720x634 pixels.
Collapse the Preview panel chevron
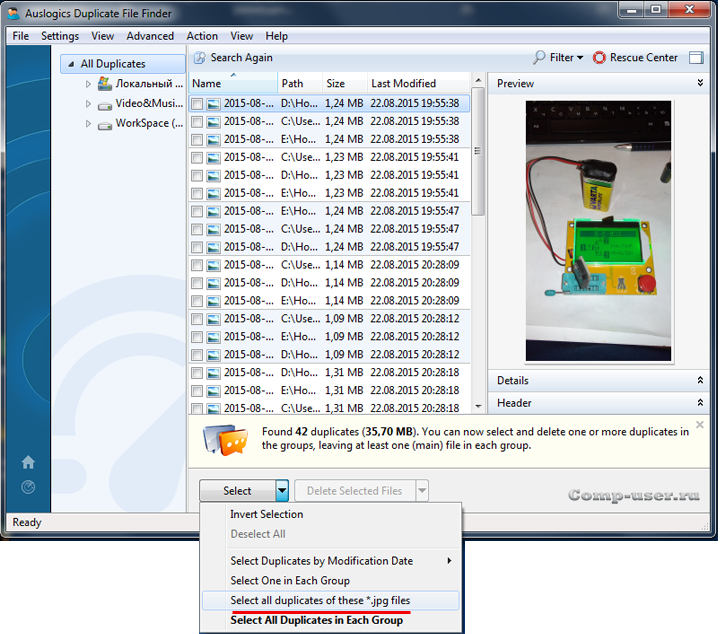700,83
